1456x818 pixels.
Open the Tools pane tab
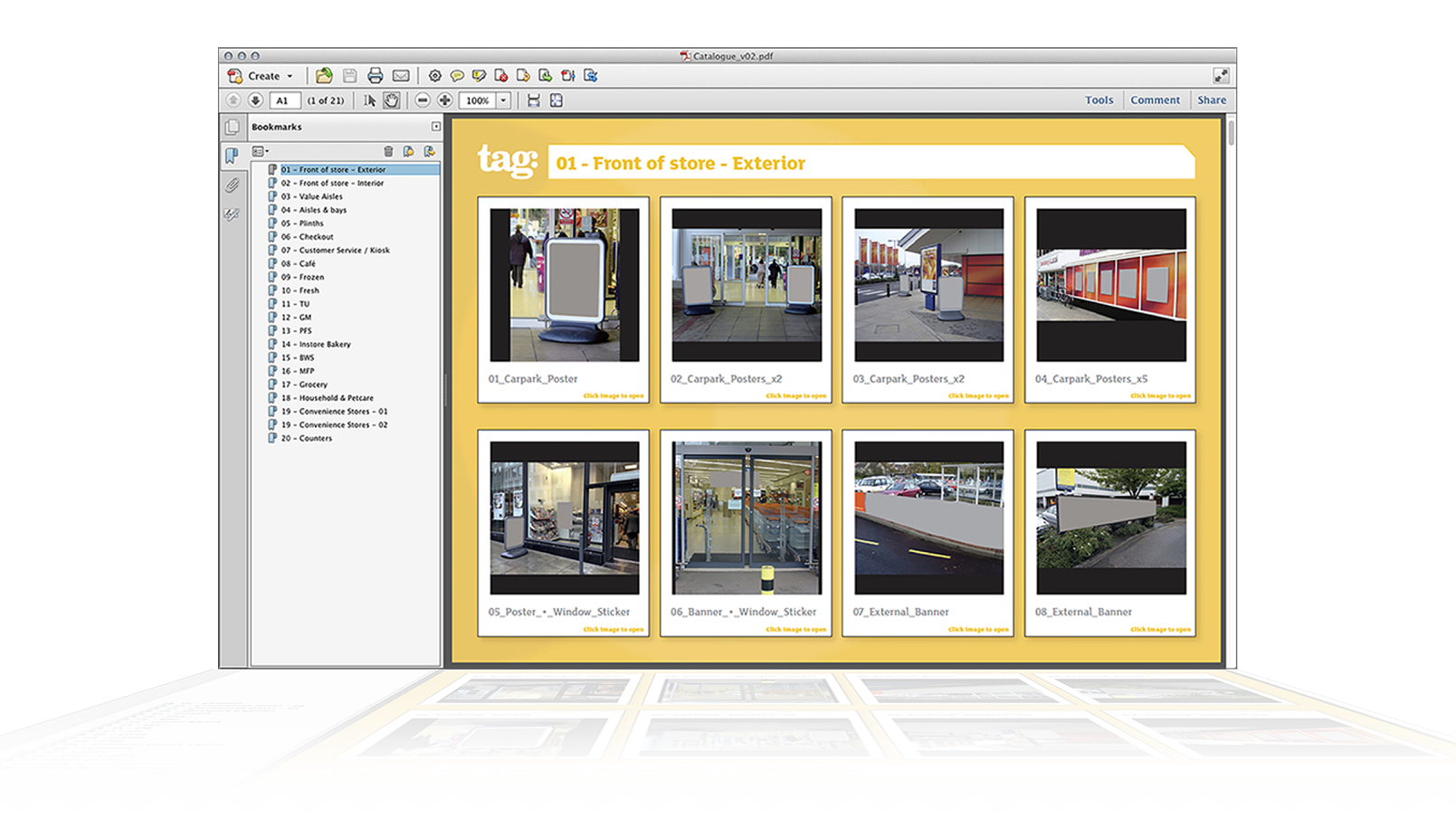pyautogui.click(x=1099, y=100)
